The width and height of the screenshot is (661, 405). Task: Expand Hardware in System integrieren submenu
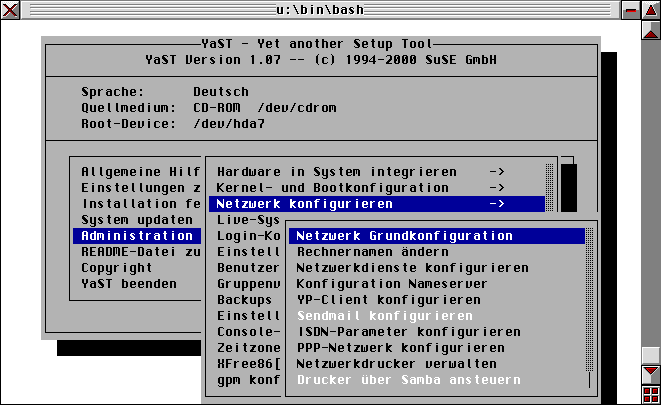[497, 172]
